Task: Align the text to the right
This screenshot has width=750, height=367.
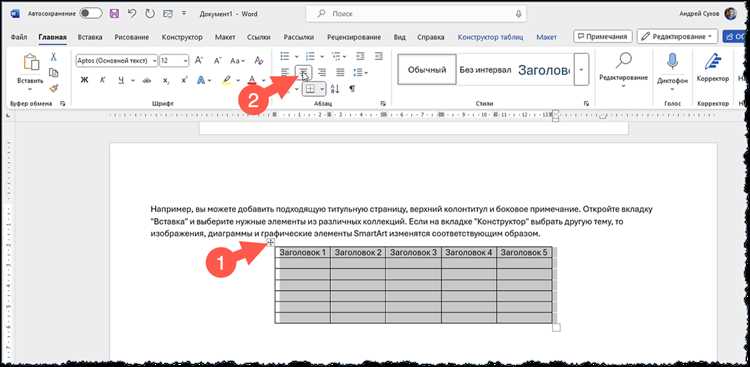Action: (x=322, y=72)
